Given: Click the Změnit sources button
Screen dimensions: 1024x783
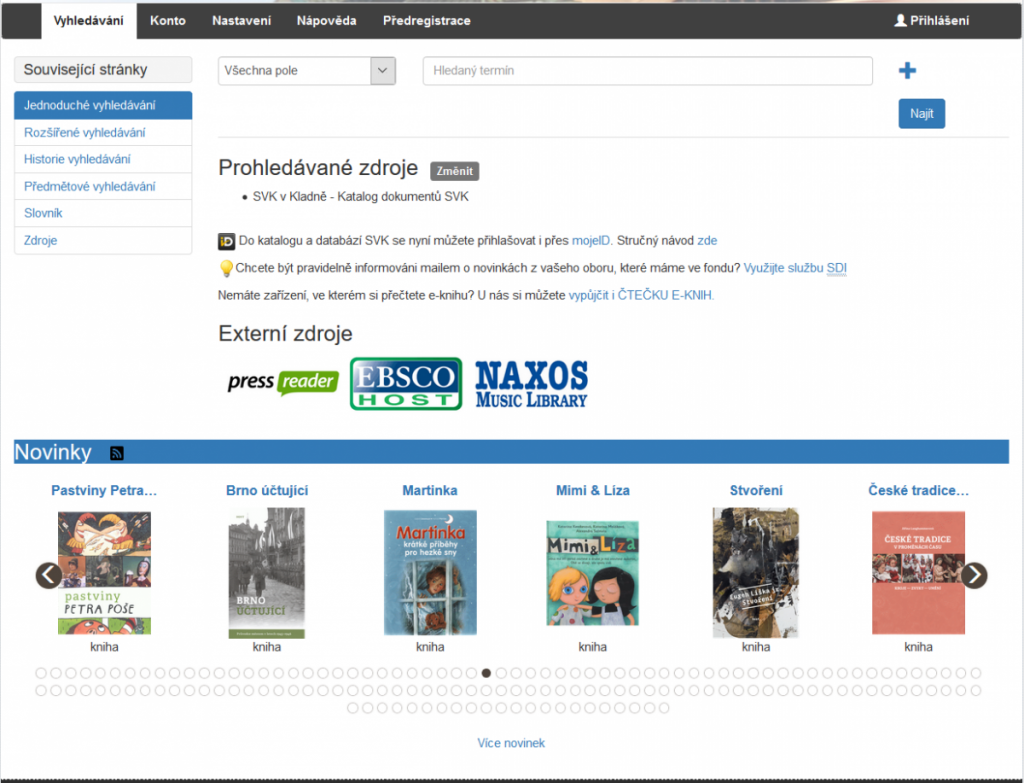Looking at the screenshot, I should click(x=455, y=170).
